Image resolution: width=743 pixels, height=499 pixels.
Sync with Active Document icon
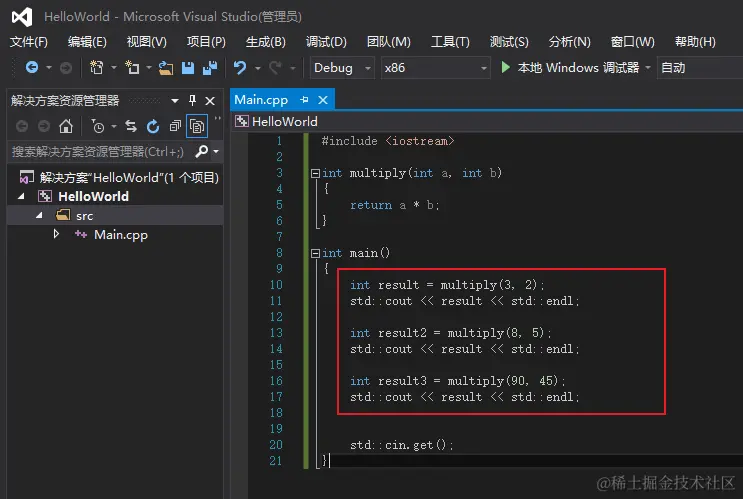(131, 126)
